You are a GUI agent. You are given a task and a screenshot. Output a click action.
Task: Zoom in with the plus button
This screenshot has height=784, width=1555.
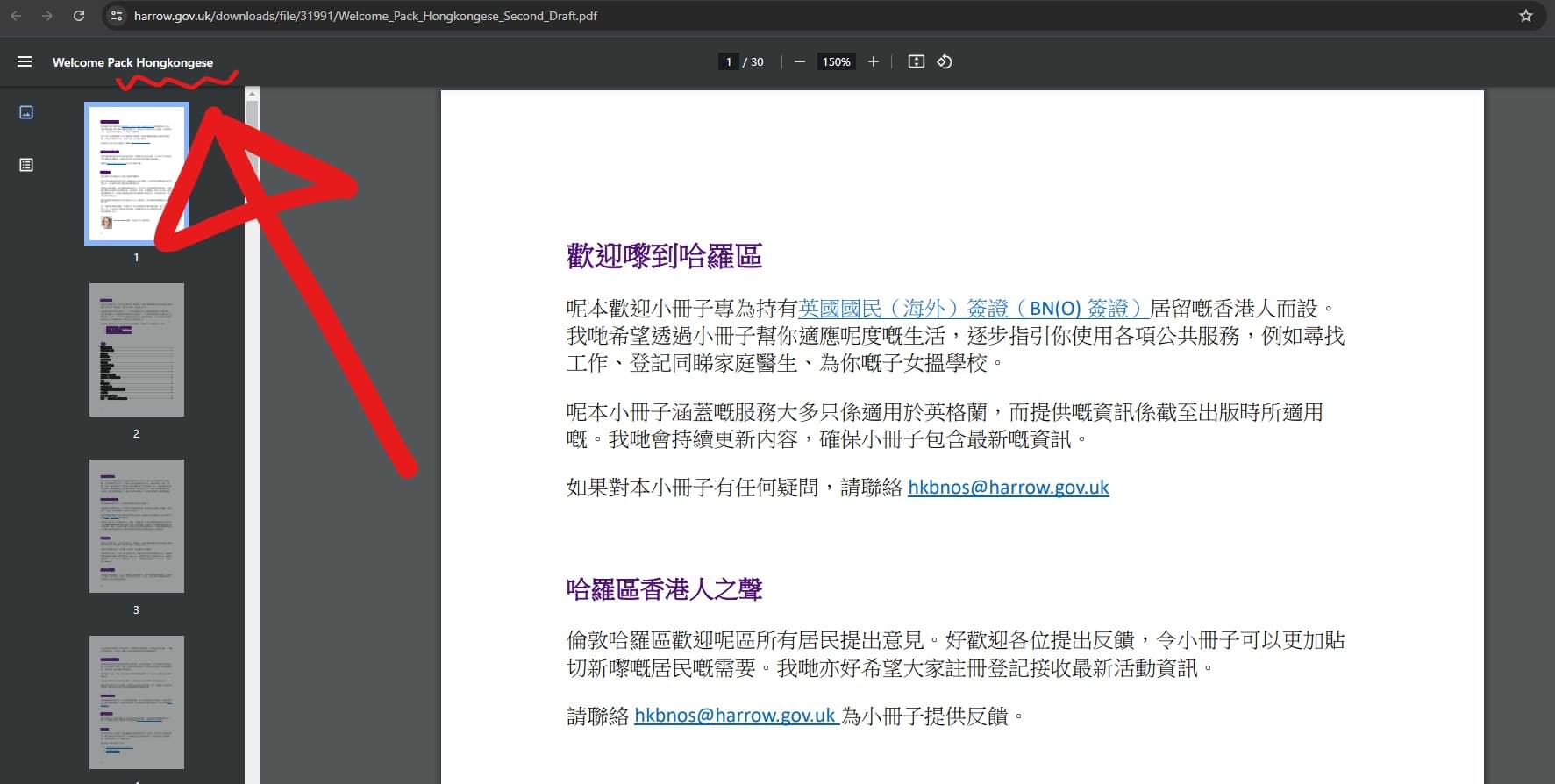(x=873, y=61)
